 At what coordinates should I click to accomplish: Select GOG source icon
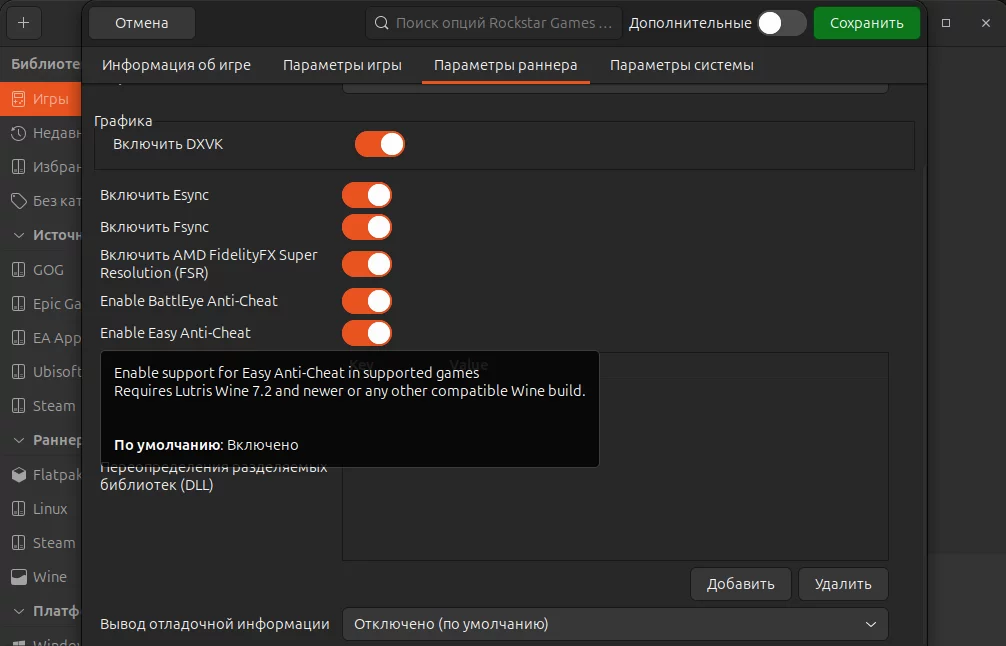click(19, 269)
